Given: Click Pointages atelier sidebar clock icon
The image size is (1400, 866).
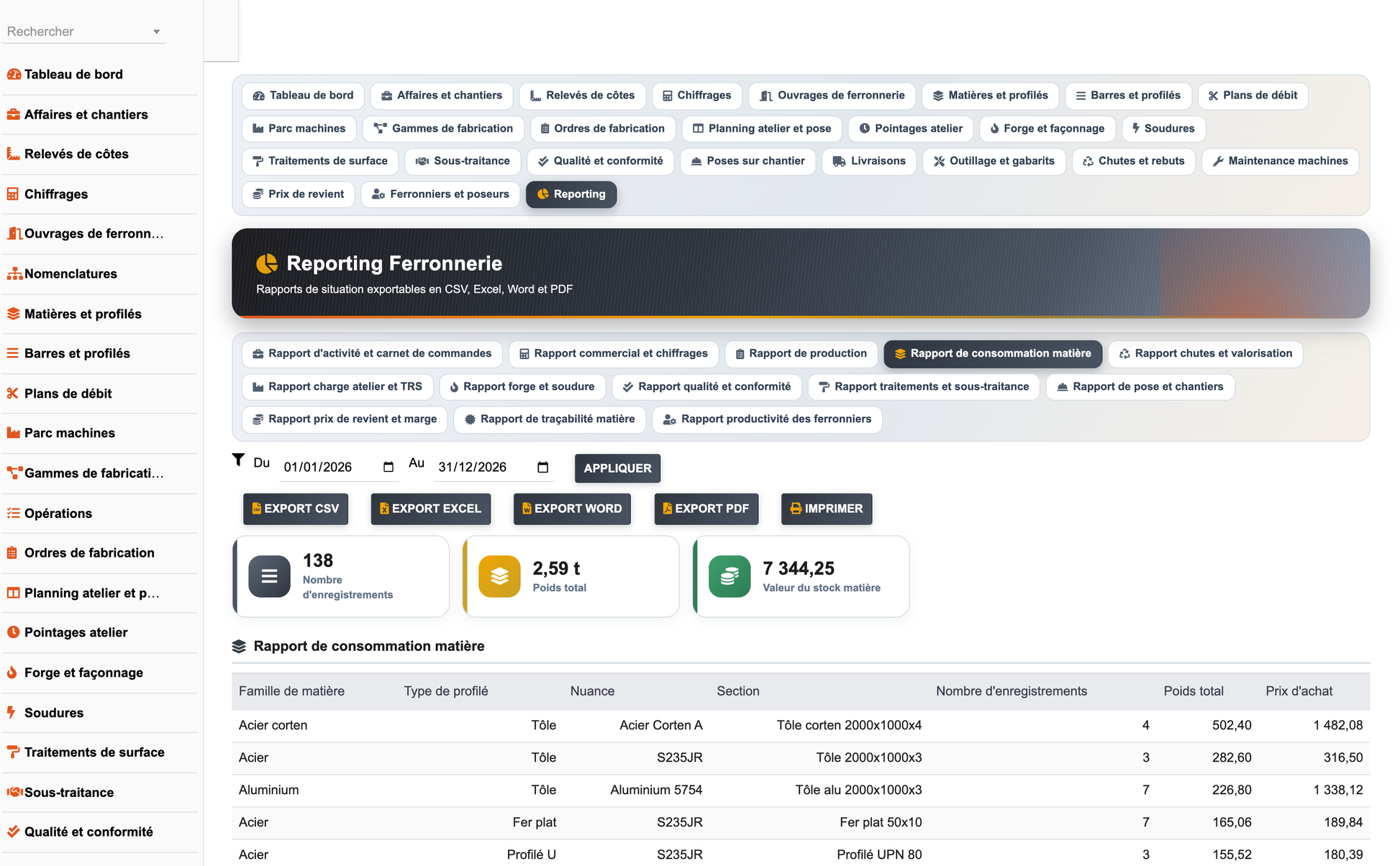Looking at the screenshot, I should pyautogui.click(x=13, y=632).
